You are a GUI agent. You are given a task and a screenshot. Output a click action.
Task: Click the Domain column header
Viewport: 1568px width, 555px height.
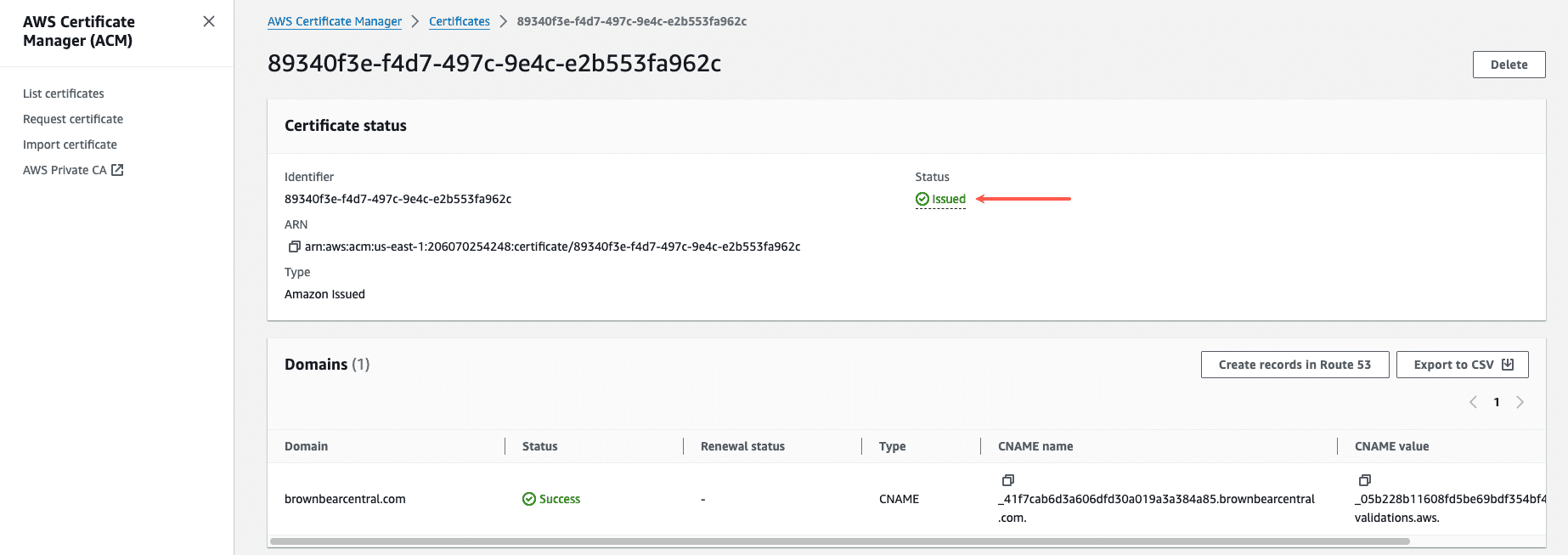[x=306, y=446]
